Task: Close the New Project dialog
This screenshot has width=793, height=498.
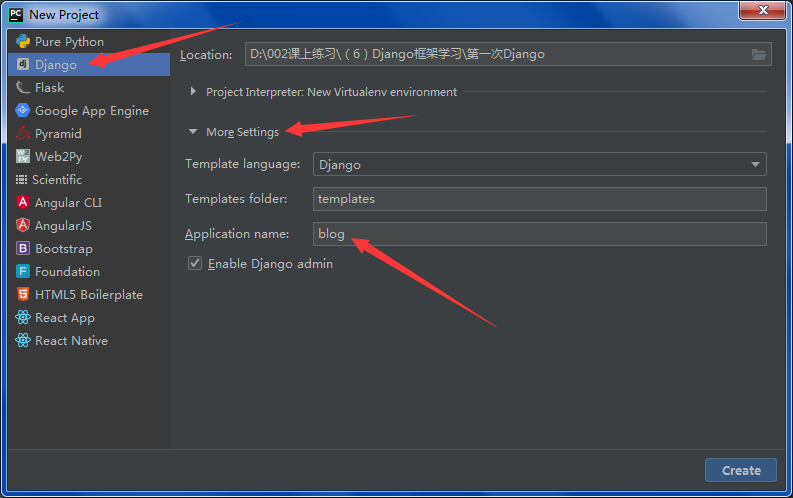Action: coord(763,10)
